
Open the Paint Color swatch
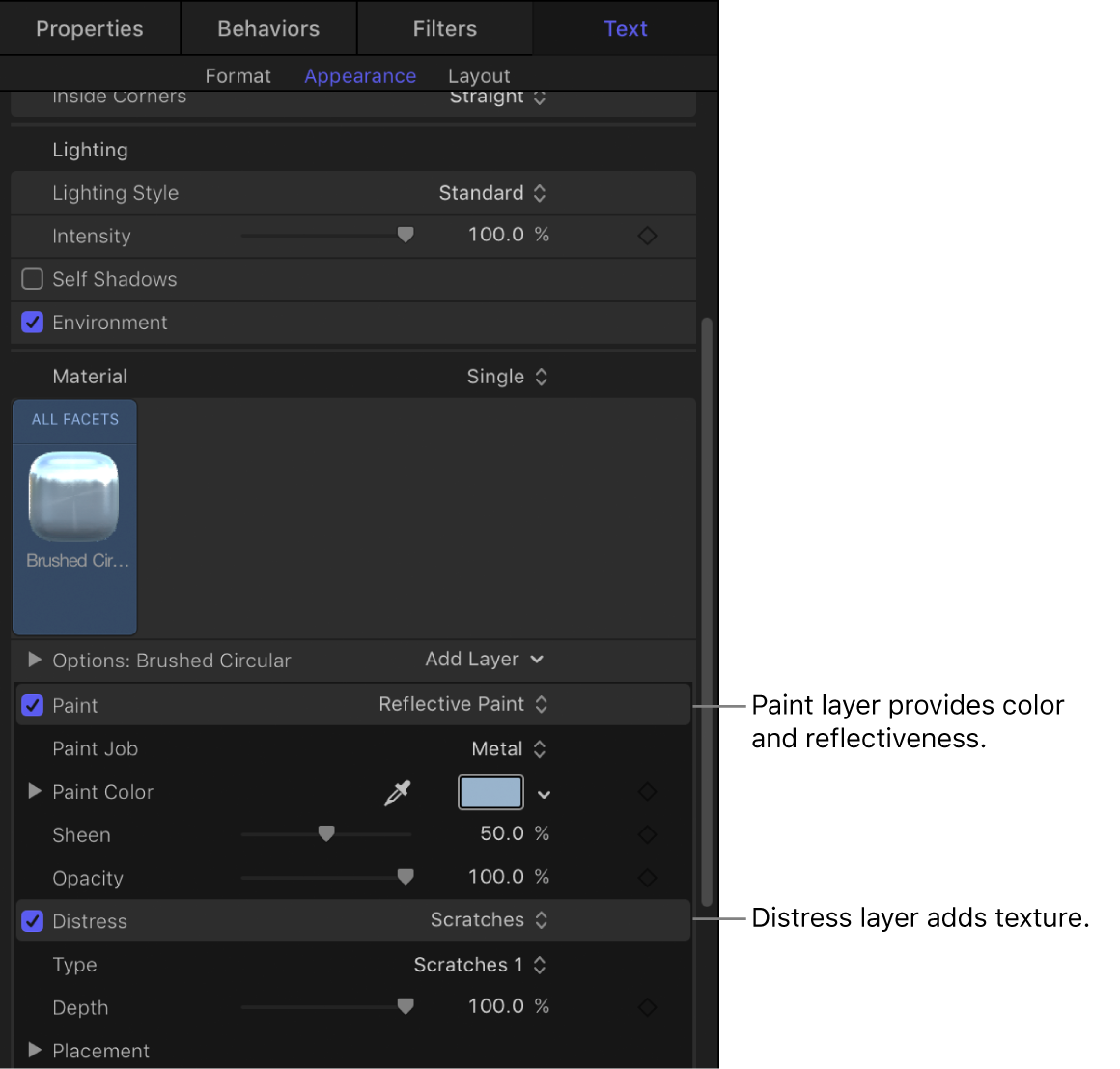pos(490,792)
